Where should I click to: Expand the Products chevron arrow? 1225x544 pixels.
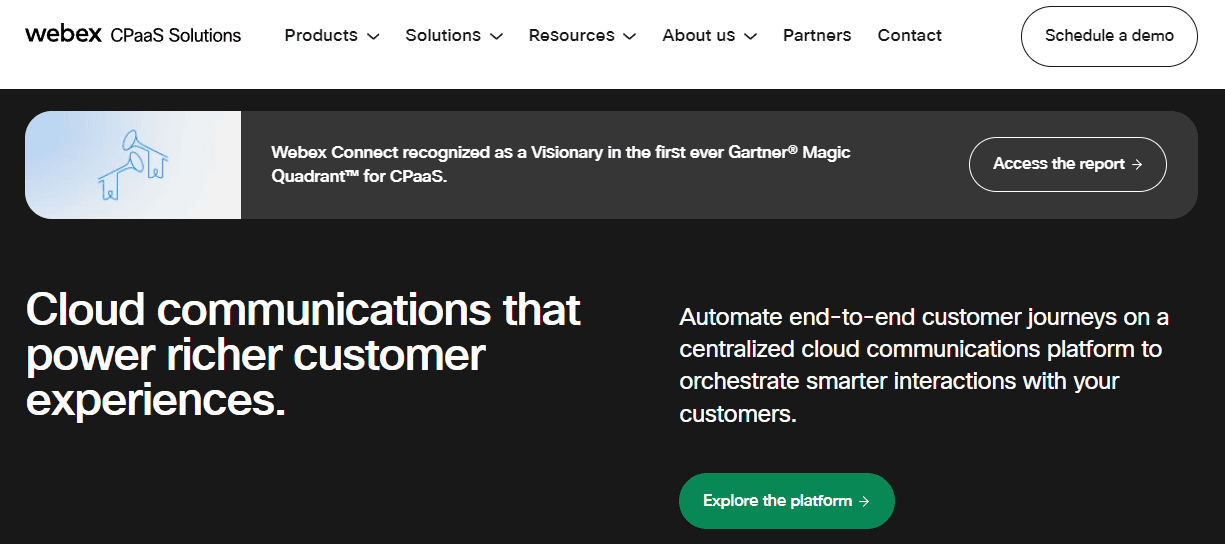point(373,36)
